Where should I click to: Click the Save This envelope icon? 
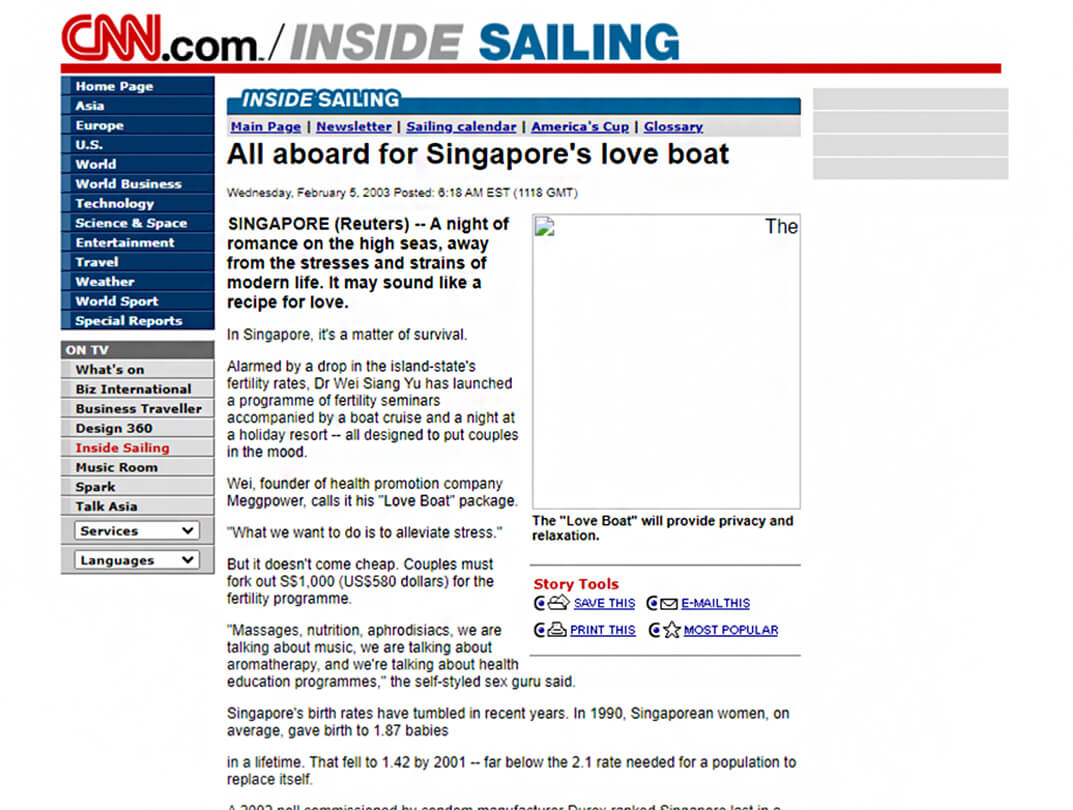tap(558, 603)
